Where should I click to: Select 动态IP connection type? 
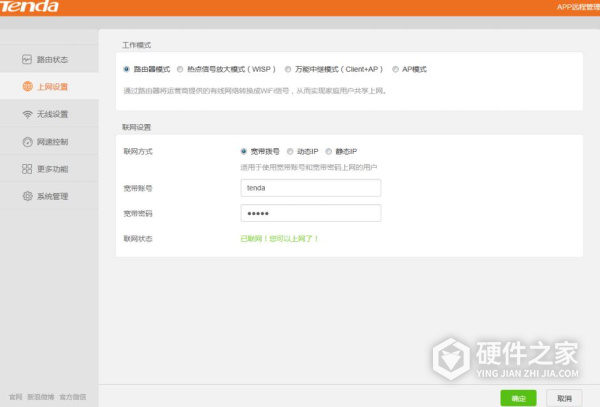coord(290,151)
